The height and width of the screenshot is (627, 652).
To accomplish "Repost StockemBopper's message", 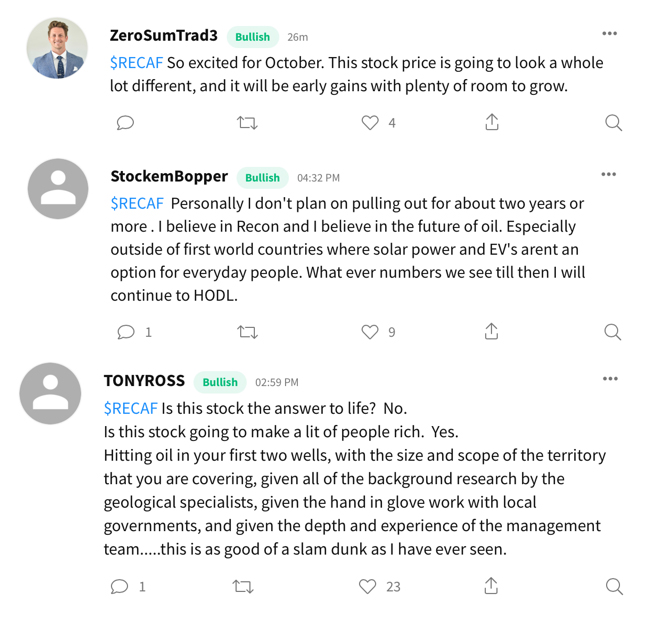I will click(x=247, y=332).
